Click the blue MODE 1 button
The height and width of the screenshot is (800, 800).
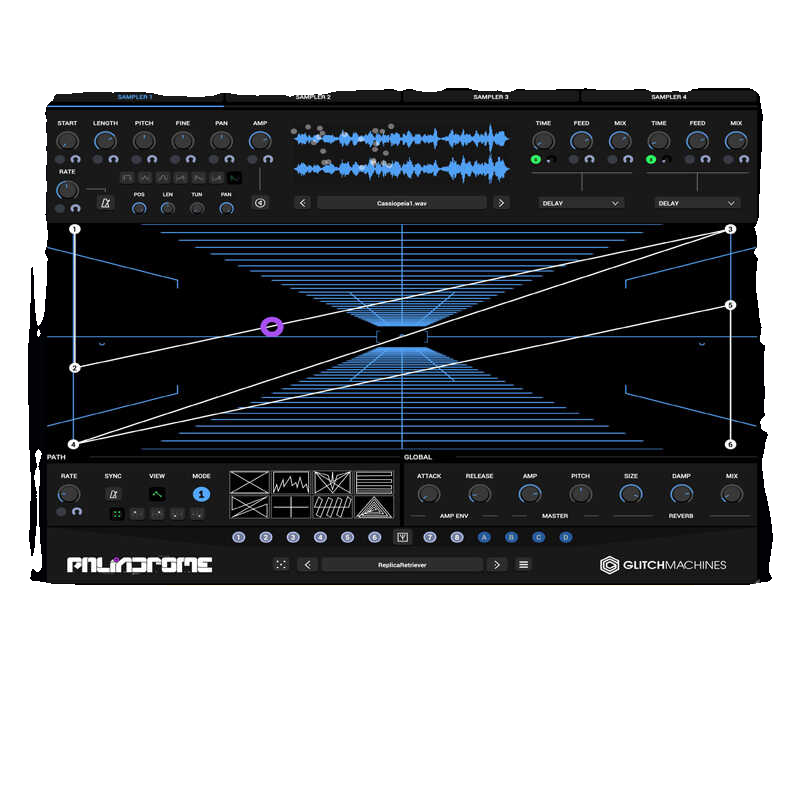pyautogui.click(x=202, y=494)
